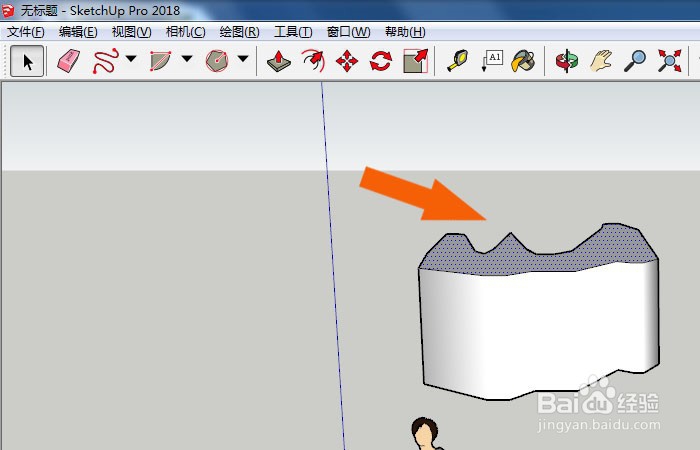Activate the Freehand line tool
The image size is (700, 450).
105,61
